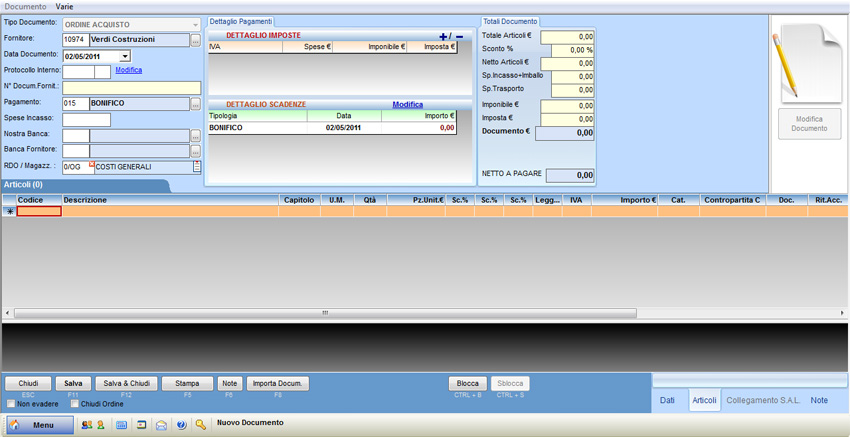Viewport: 850px width, 437px height.
Task: Tick the Chiudi Ordine checkbox
Action: (74, 404)
